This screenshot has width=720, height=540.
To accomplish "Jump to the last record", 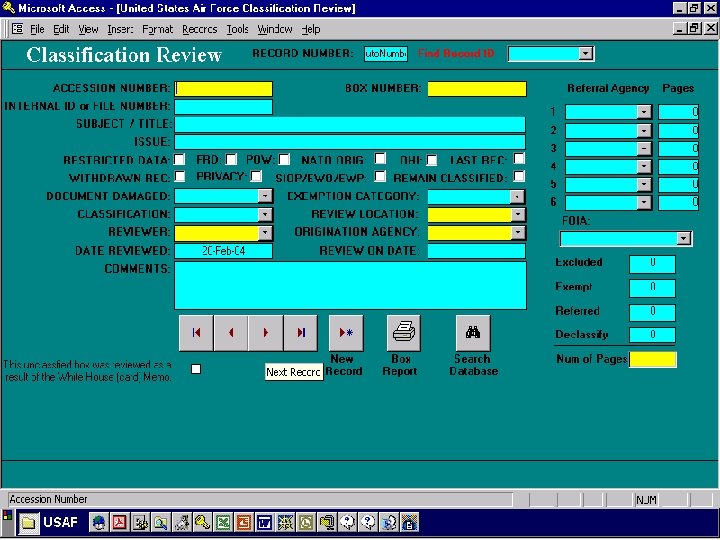I will [300, 333].
